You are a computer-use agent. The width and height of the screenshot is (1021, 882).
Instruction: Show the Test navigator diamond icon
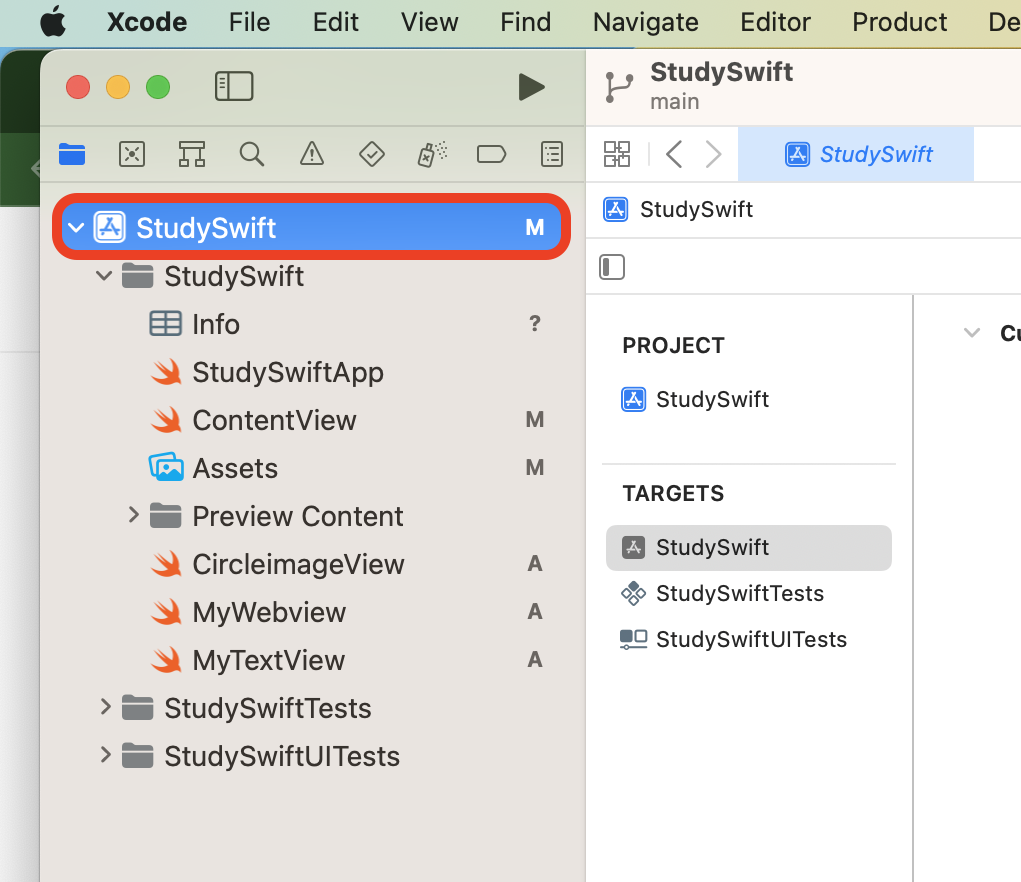[372, 154]
